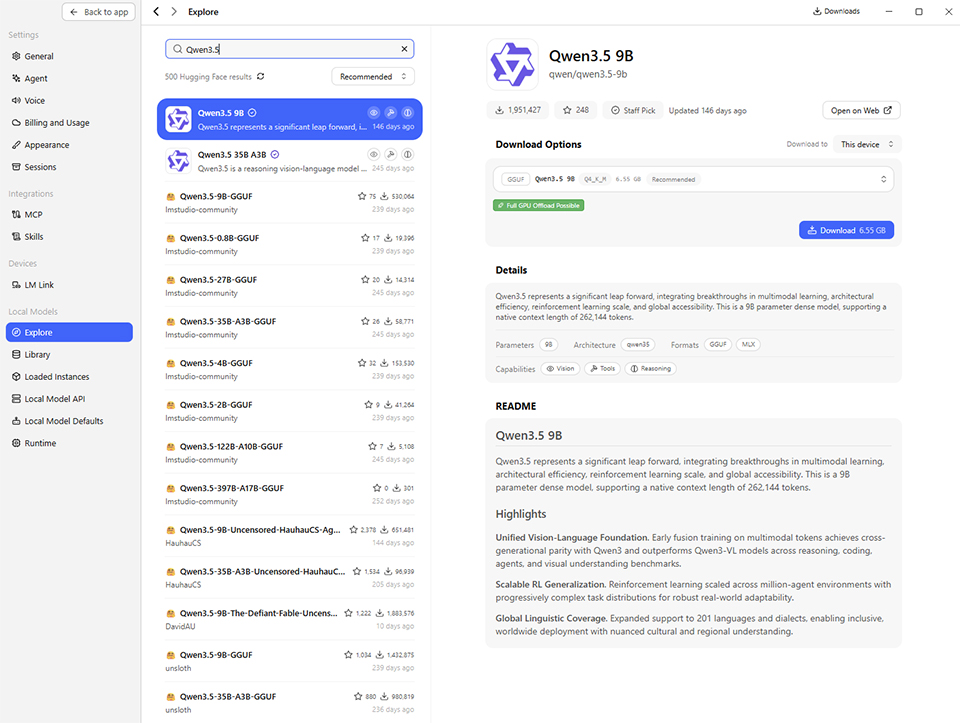Click the reasoning icon on selected Qwen3.5 9B row

click(x=408, y=113)
